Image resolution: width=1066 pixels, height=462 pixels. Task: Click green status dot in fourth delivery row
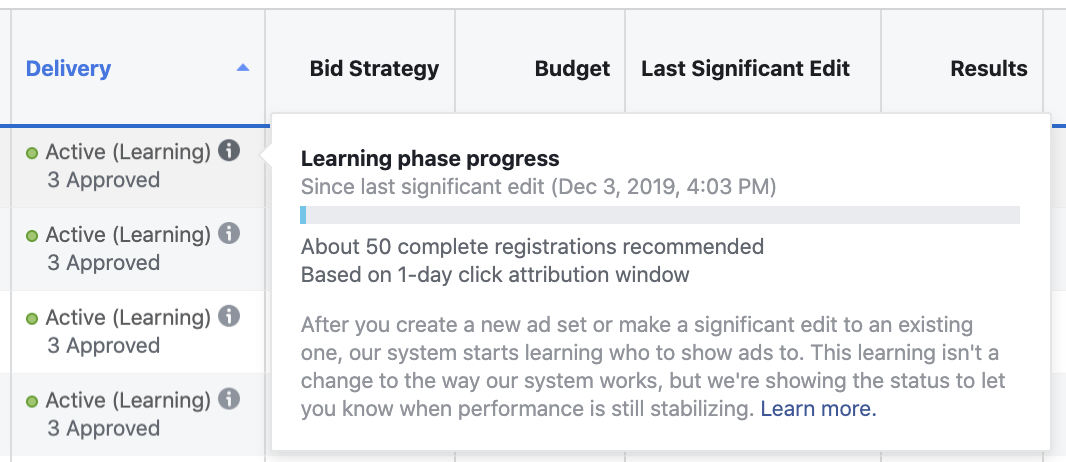point(31,402)
